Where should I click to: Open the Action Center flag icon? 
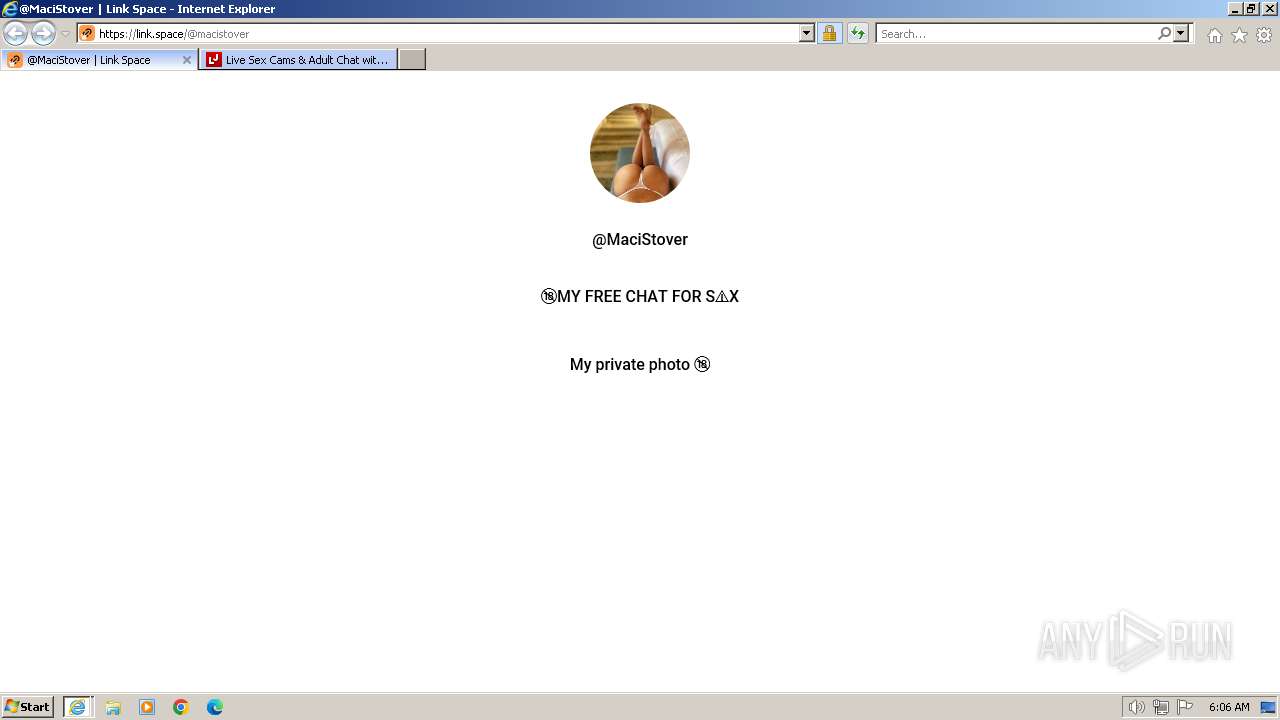[x=1185, y=707]
